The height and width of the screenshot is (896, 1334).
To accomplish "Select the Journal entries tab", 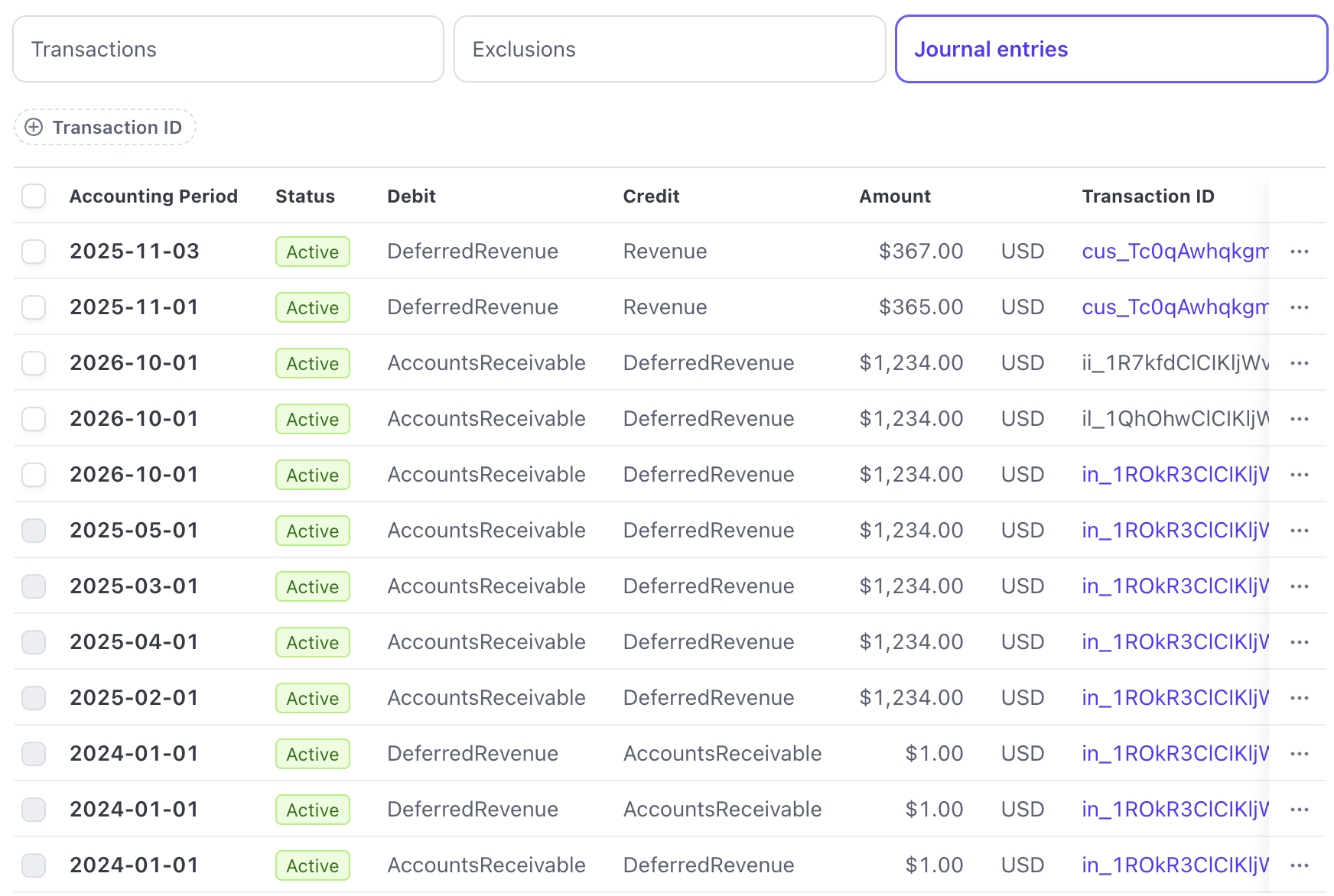I will (1111, 49).
